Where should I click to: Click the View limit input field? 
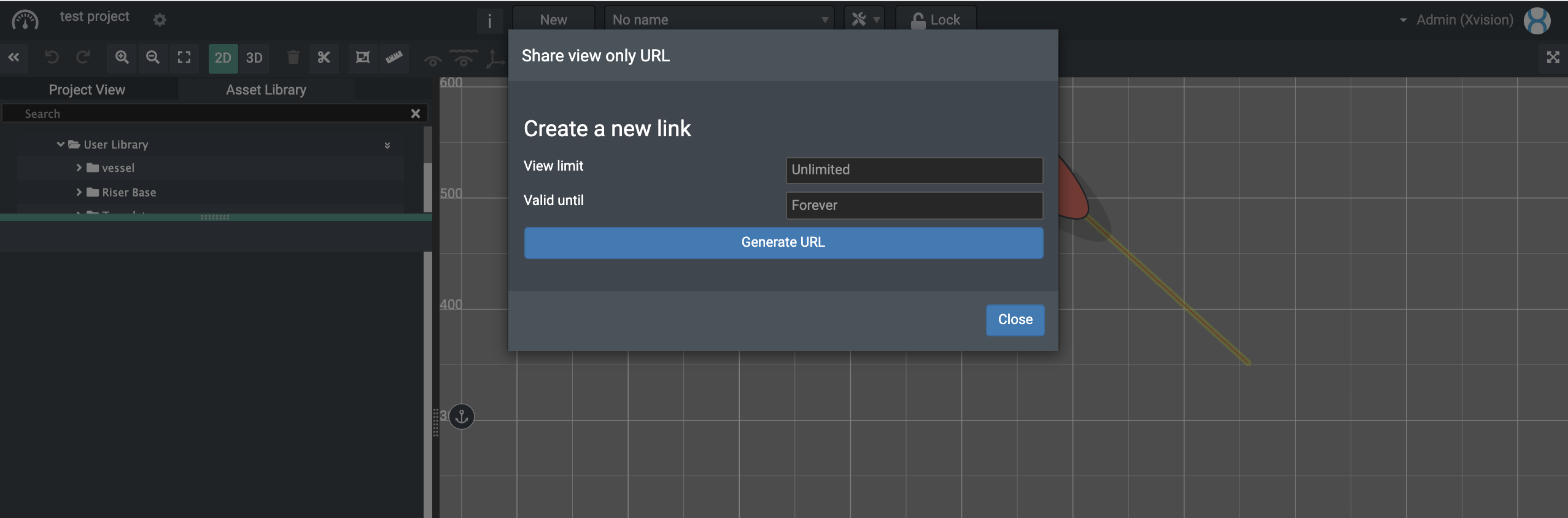(x=914, y=170)
